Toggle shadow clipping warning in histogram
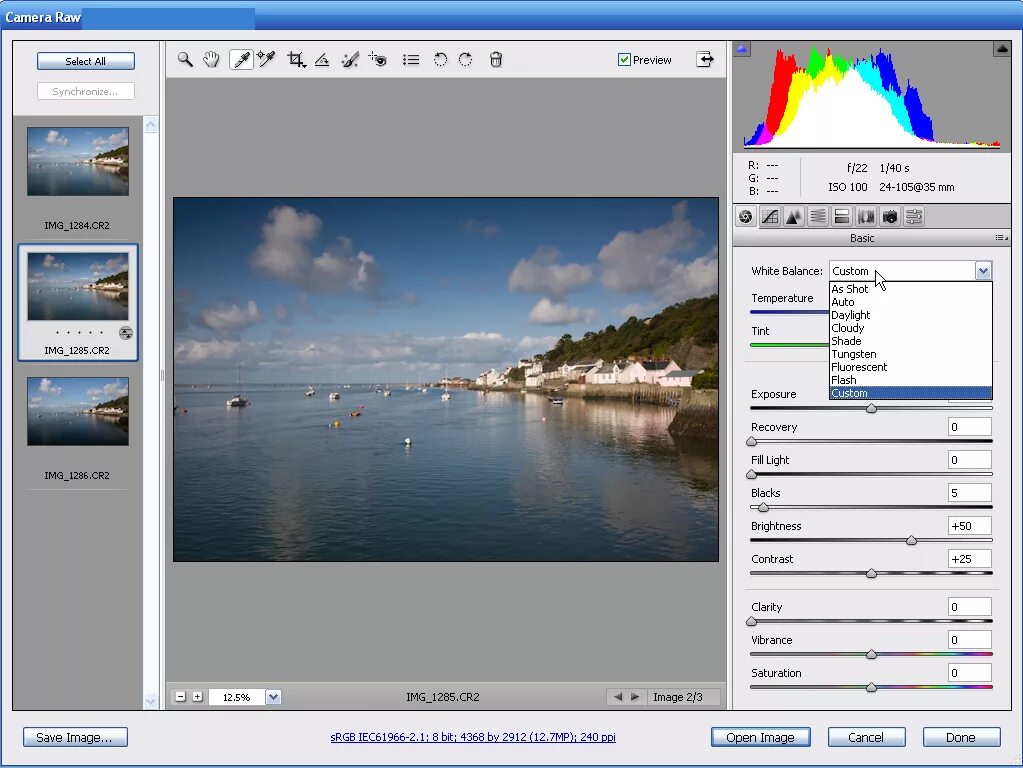The height and width of the screenshot is (768, 1023). (742, 48)
